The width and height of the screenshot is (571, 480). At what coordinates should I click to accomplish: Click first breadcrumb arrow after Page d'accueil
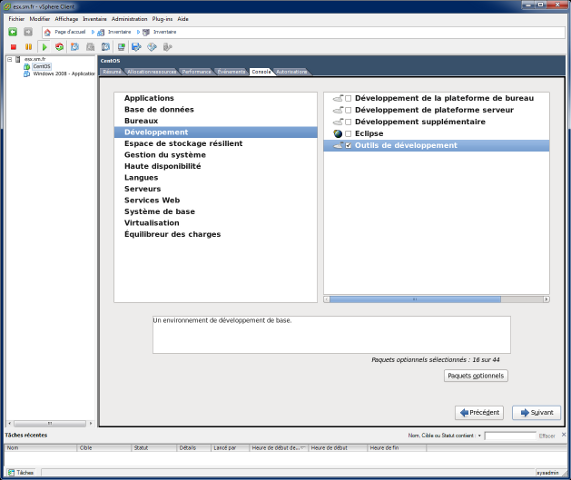(x=93, y=32)
